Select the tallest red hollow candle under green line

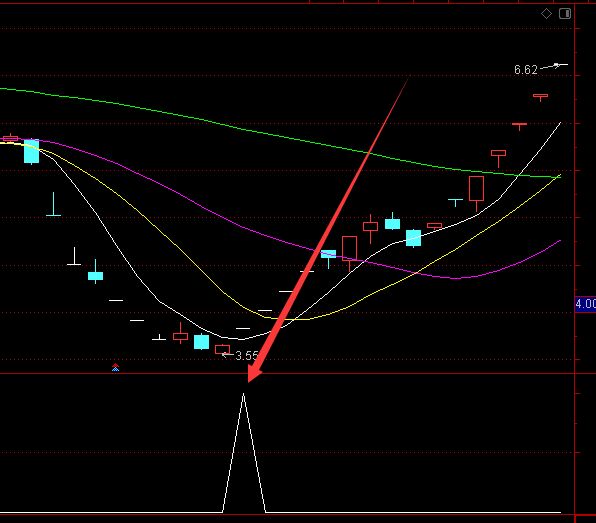point(476,189)
